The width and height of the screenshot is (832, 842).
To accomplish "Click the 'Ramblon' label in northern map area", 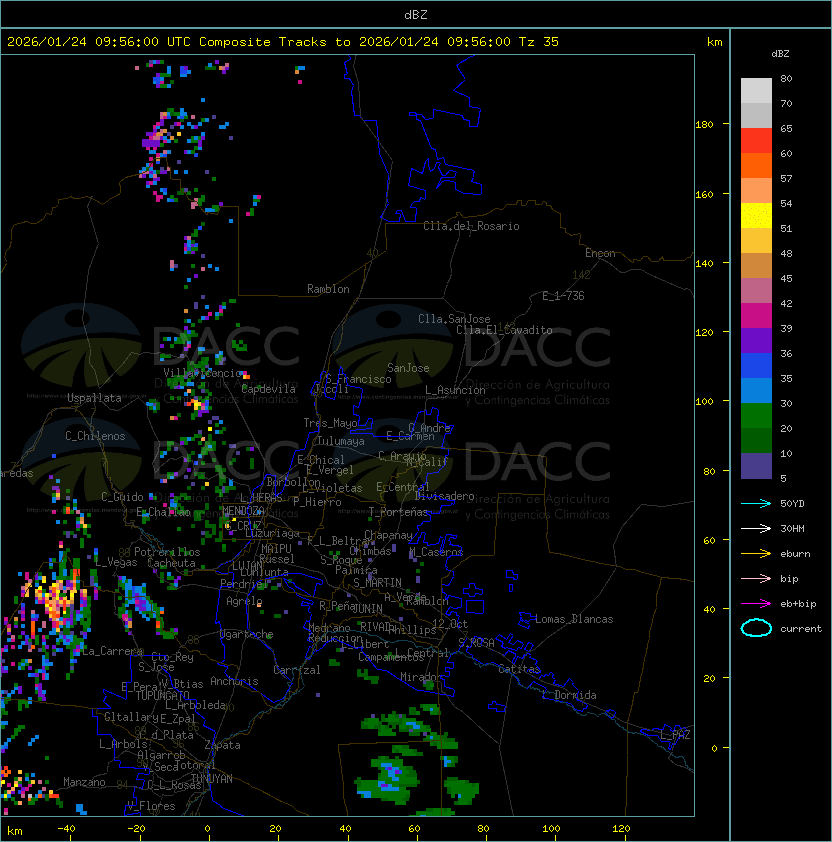I will click(328, 289).
